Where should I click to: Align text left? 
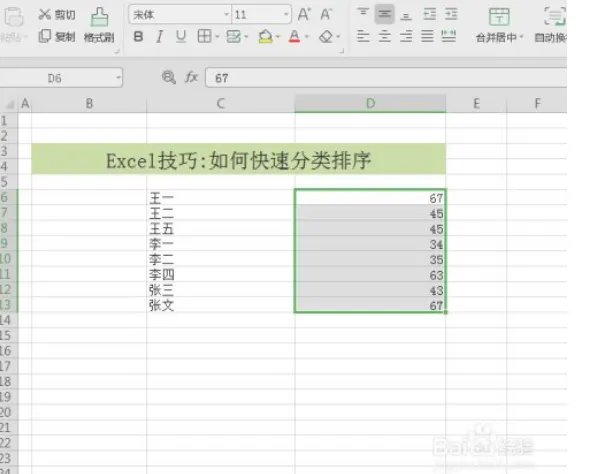[363, 37]
